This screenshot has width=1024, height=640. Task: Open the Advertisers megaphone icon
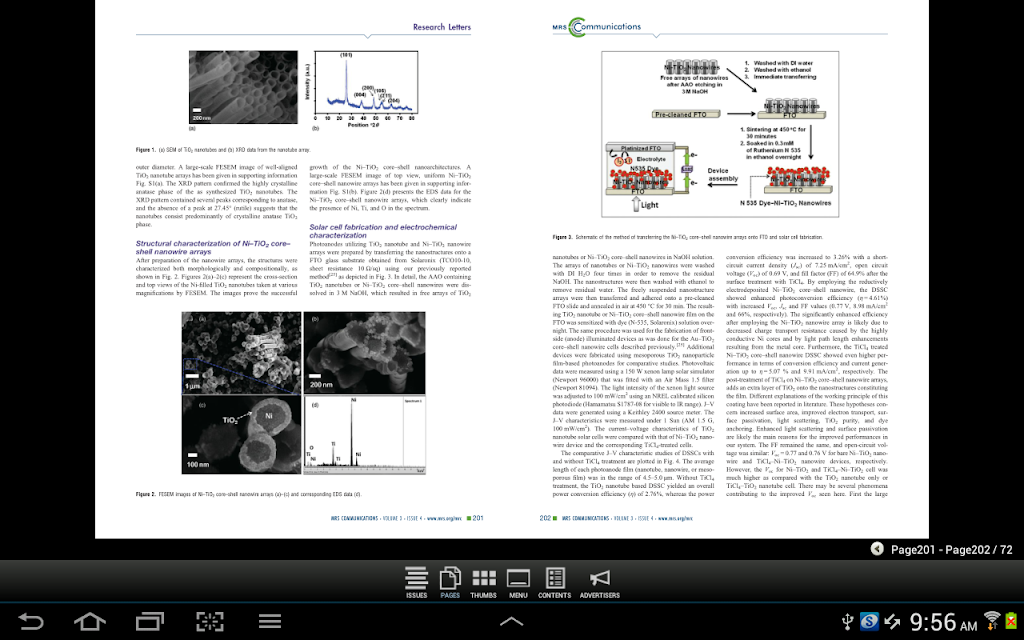pos(600,583)
